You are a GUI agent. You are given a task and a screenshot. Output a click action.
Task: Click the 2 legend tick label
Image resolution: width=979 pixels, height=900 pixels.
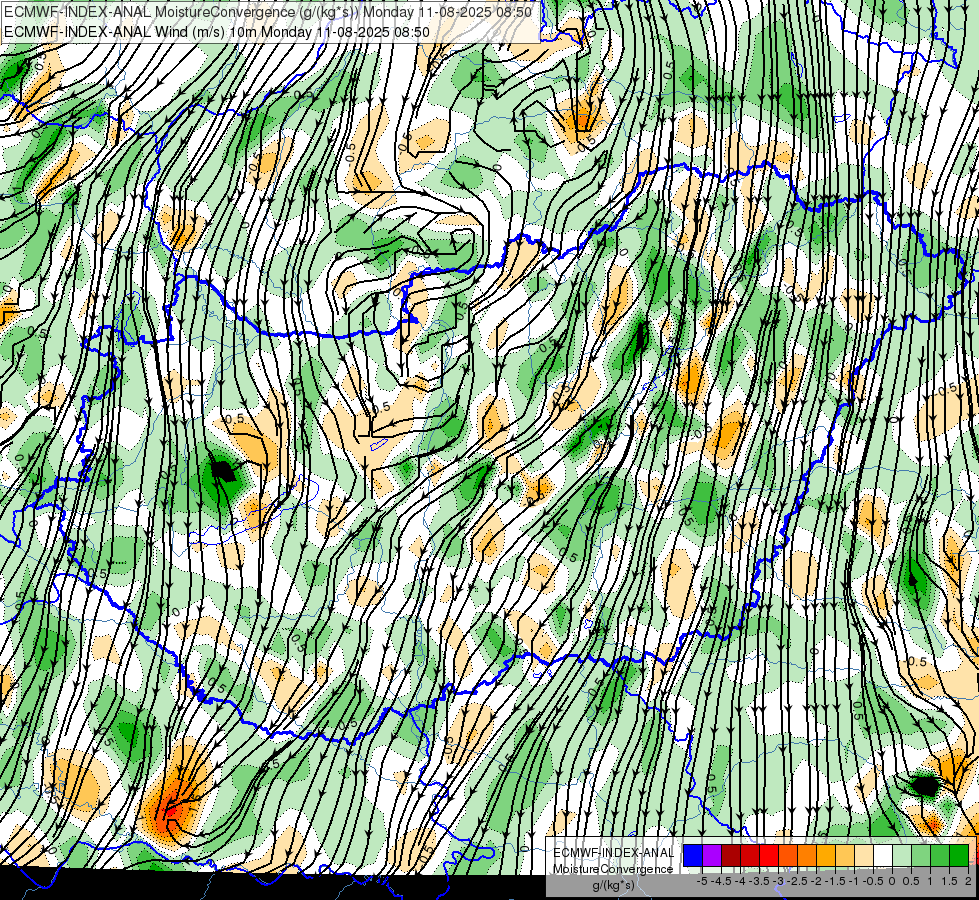click(x=968, y=881)
